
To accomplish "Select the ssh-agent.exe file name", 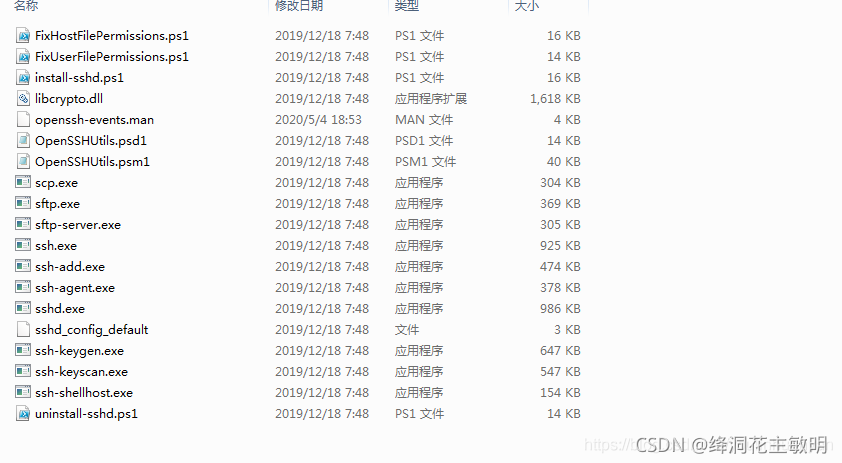I will point(75,288).
